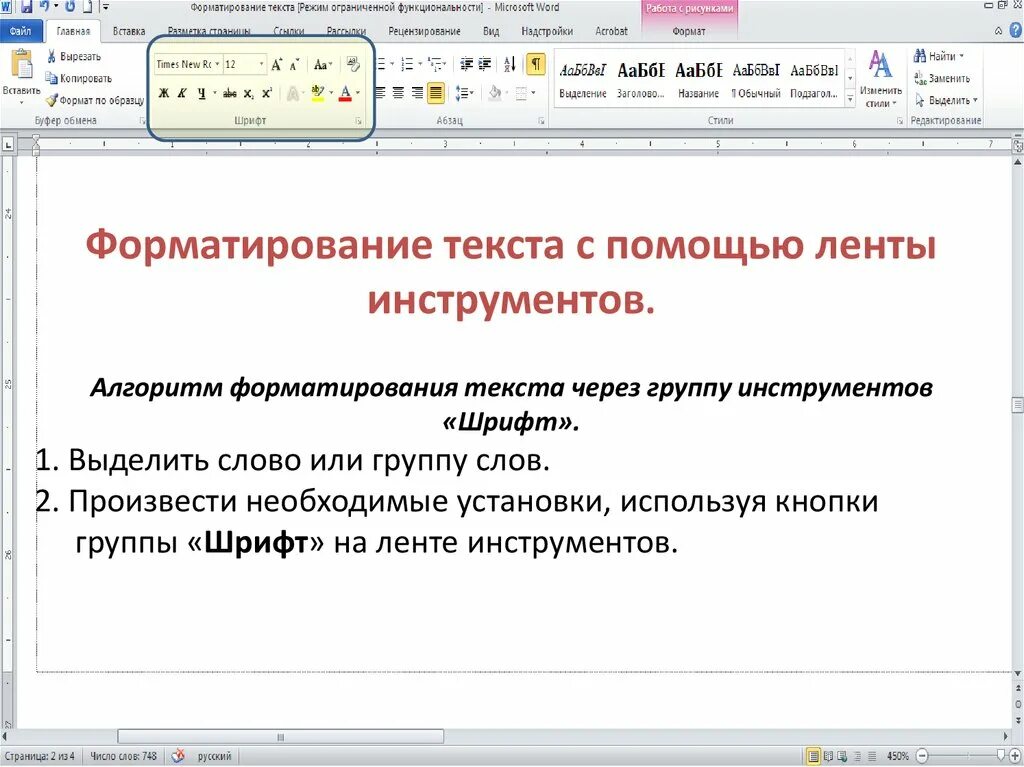The image size is (1024, 767).
Task: Click the increase indent icon
Action: (x=485, y=64)
